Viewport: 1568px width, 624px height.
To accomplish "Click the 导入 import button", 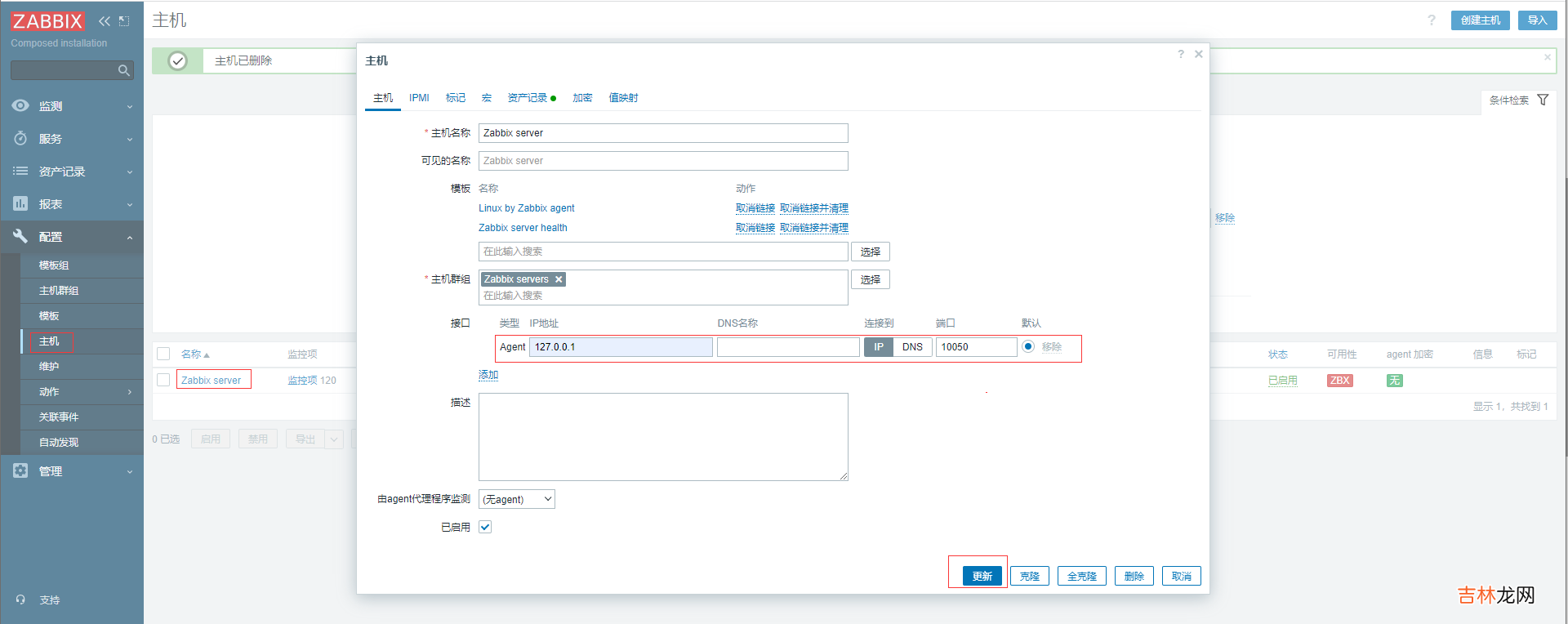I will (x=1538, y=20).
